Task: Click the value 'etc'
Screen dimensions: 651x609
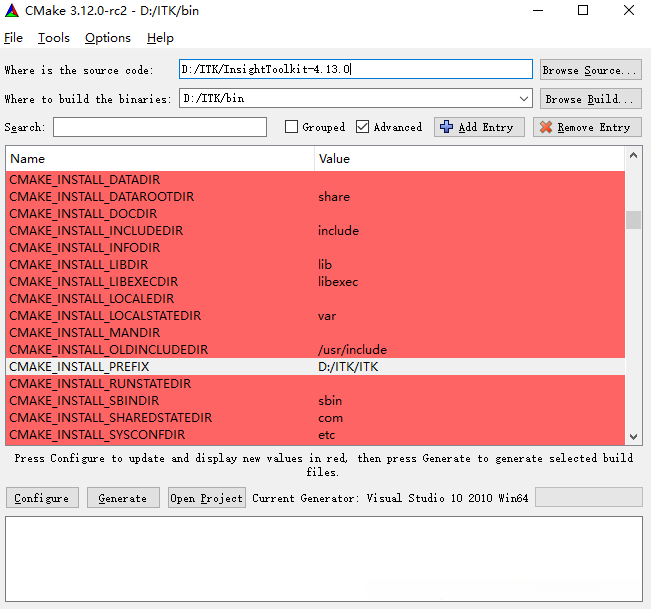Action: pos(326,435)
